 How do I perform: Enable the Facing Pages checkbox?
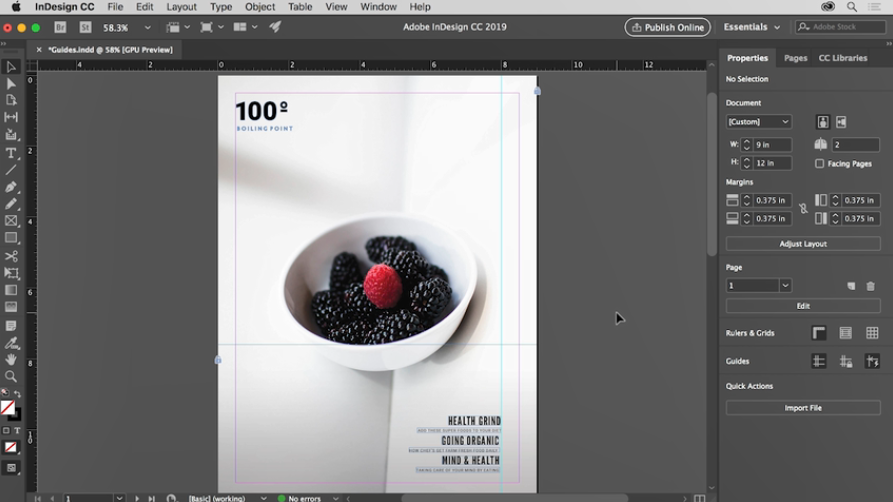(820, 163)
